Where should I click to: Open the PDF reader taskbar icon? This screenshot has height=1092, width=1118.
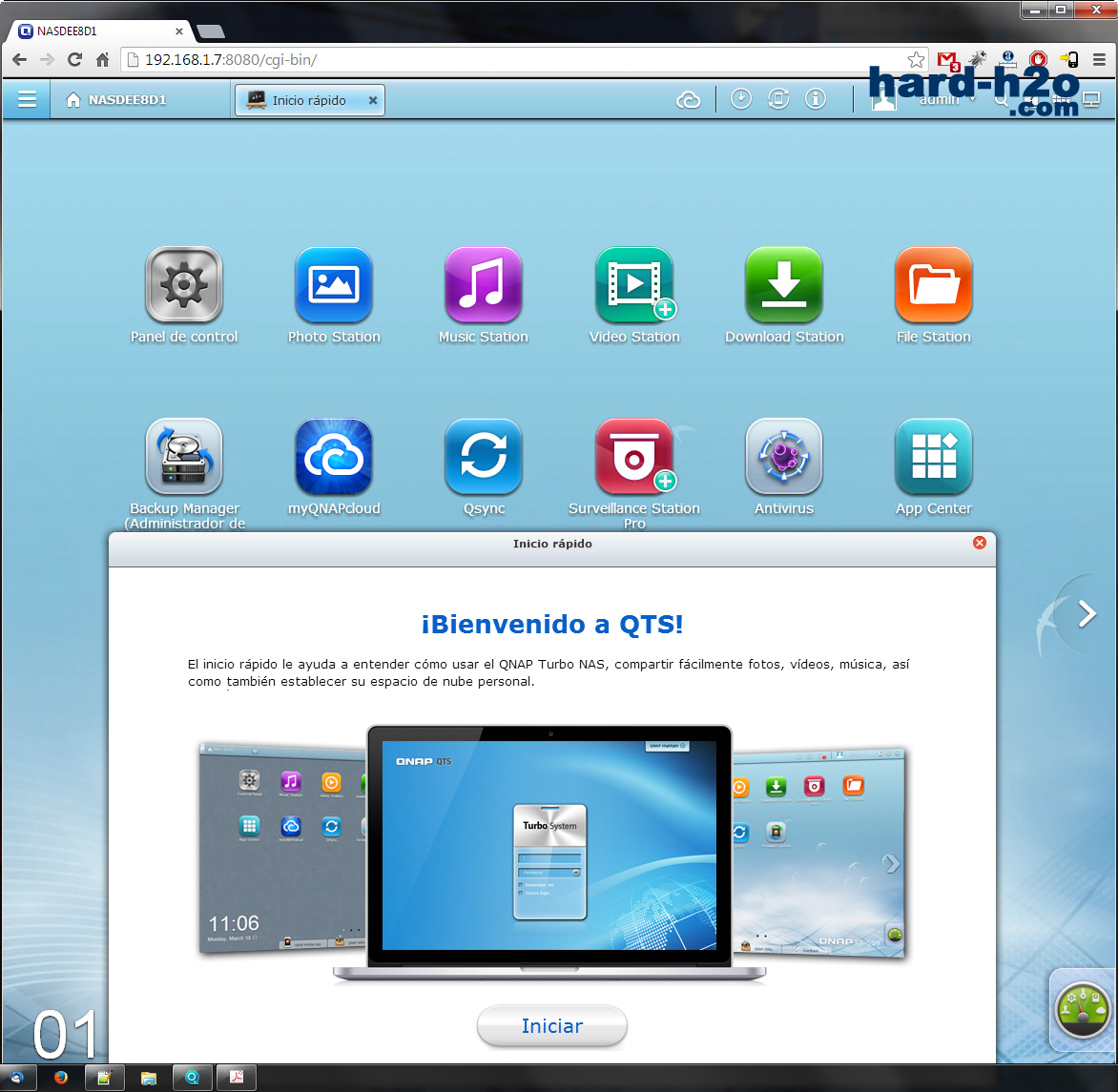[236, 1077]
